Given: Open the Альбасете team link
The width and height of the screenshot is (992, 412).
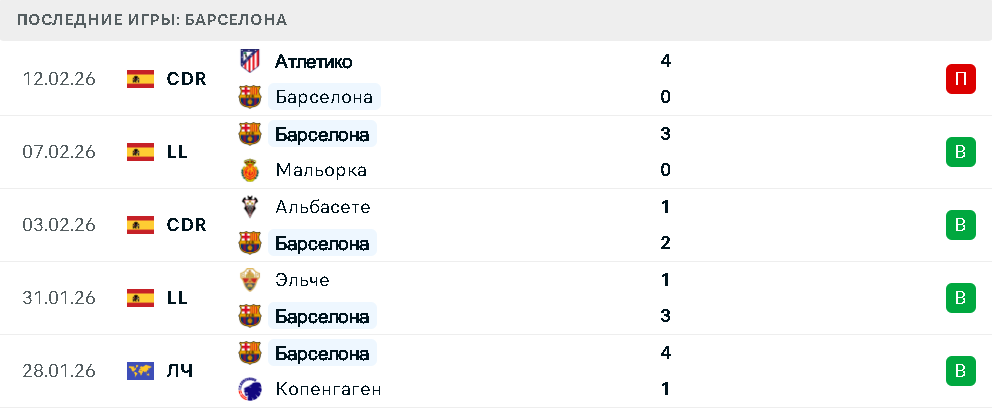Looking at the screenshot, I should point(322,207).
